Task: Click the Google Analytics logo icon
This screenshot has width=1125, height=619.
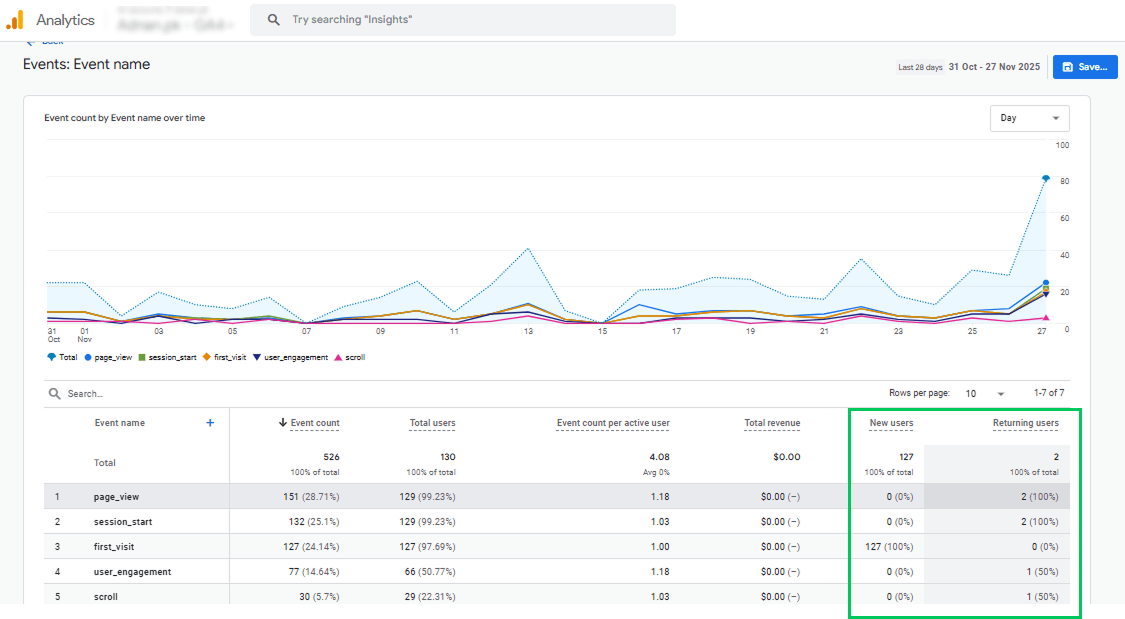Action: (x=15, y=20)
